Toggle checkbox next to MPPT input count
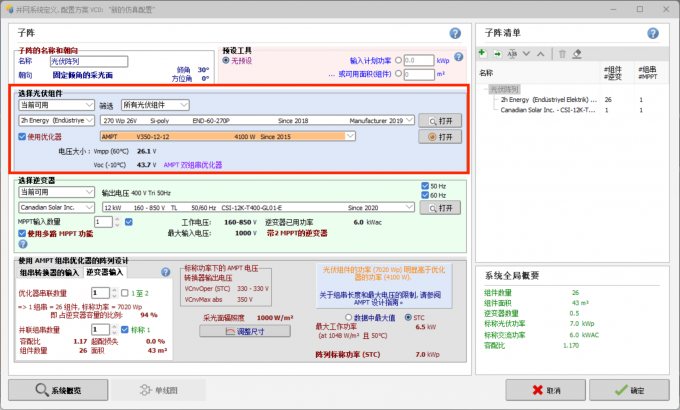Image resolution: width=680 pixels, height=410 pixels. (129, 222)
